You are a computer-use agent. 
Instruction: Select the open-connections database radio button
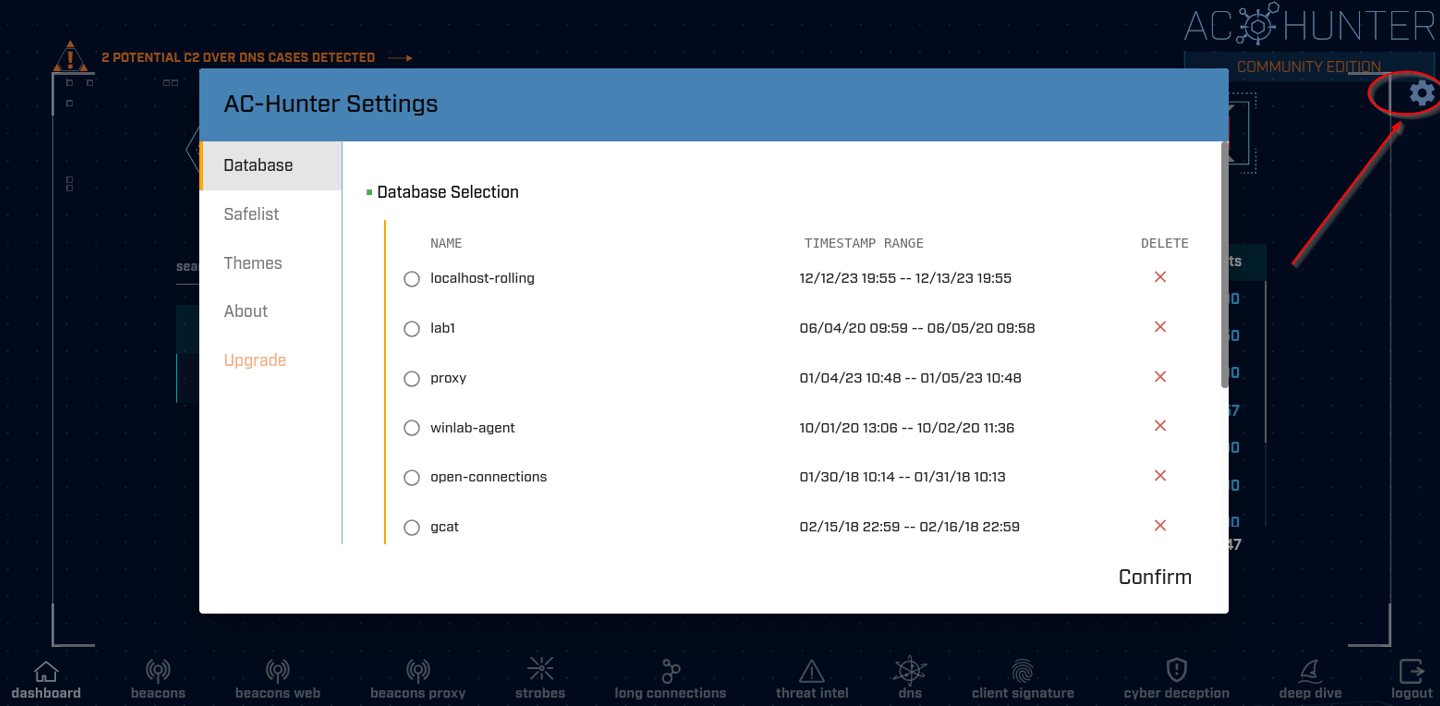click(x=411, y=478)
